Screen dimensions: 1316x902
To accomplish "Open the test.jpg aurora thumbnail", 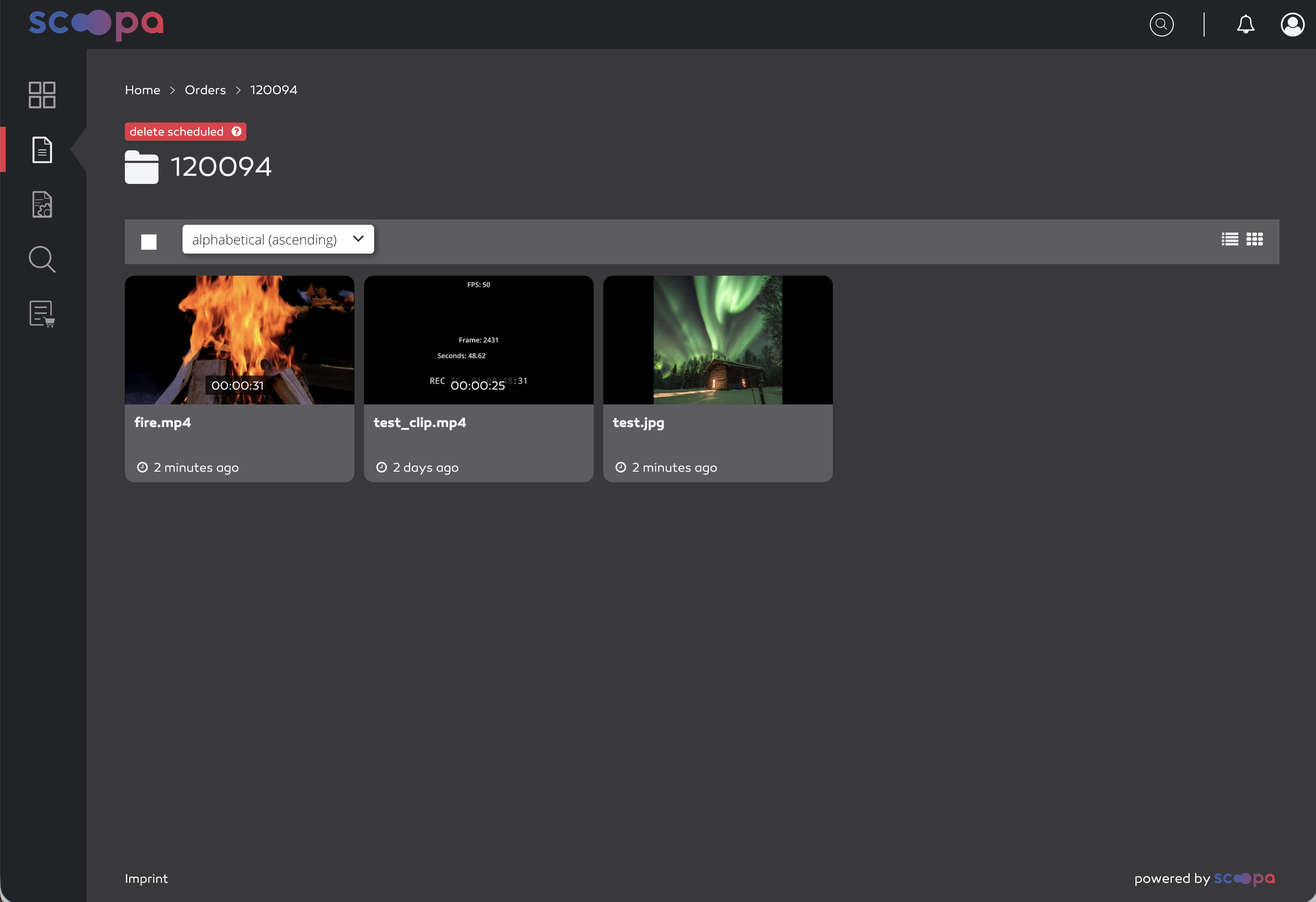I will 718,340.
